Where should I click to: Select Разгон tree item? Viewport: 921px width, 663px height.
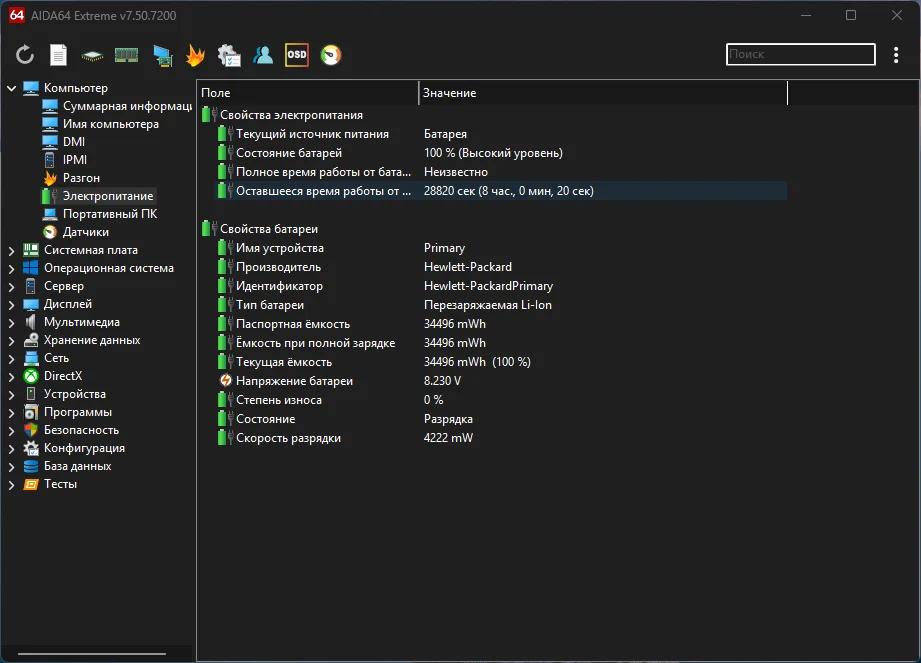[x=81, y=178]
